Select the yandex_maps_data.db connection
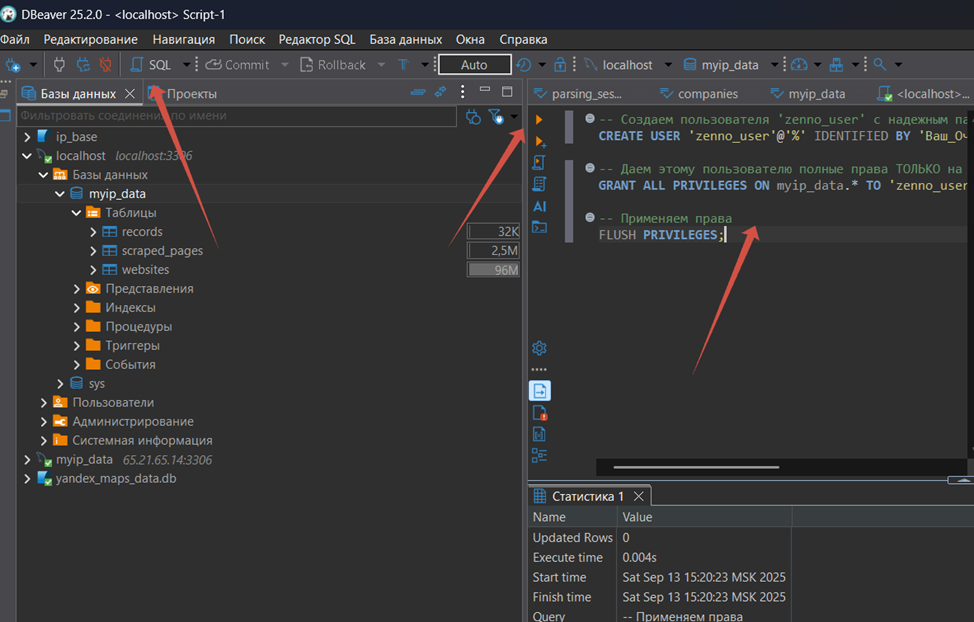Screen dimensions: 974x622 click(116, 478)
